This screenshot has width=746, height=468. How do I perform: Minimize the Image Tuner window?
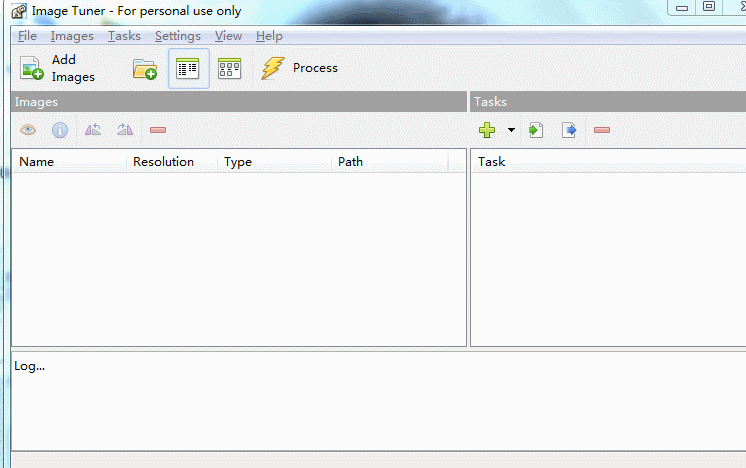pos(682,7)
